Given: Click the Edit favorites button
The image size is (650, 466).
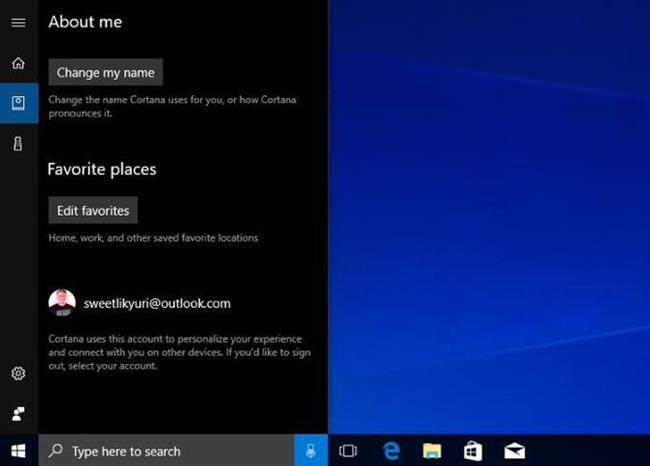Looking at the screenshot, I should 93,210.
